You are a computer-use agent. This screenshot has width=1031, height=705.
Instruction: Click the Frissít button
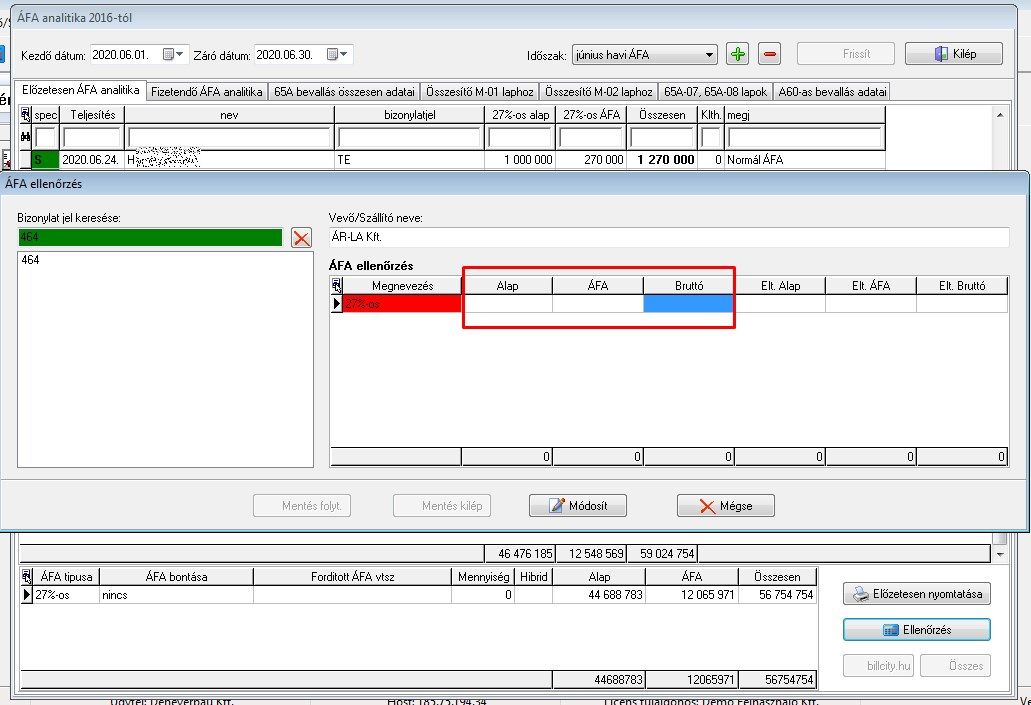click(846, 54)
